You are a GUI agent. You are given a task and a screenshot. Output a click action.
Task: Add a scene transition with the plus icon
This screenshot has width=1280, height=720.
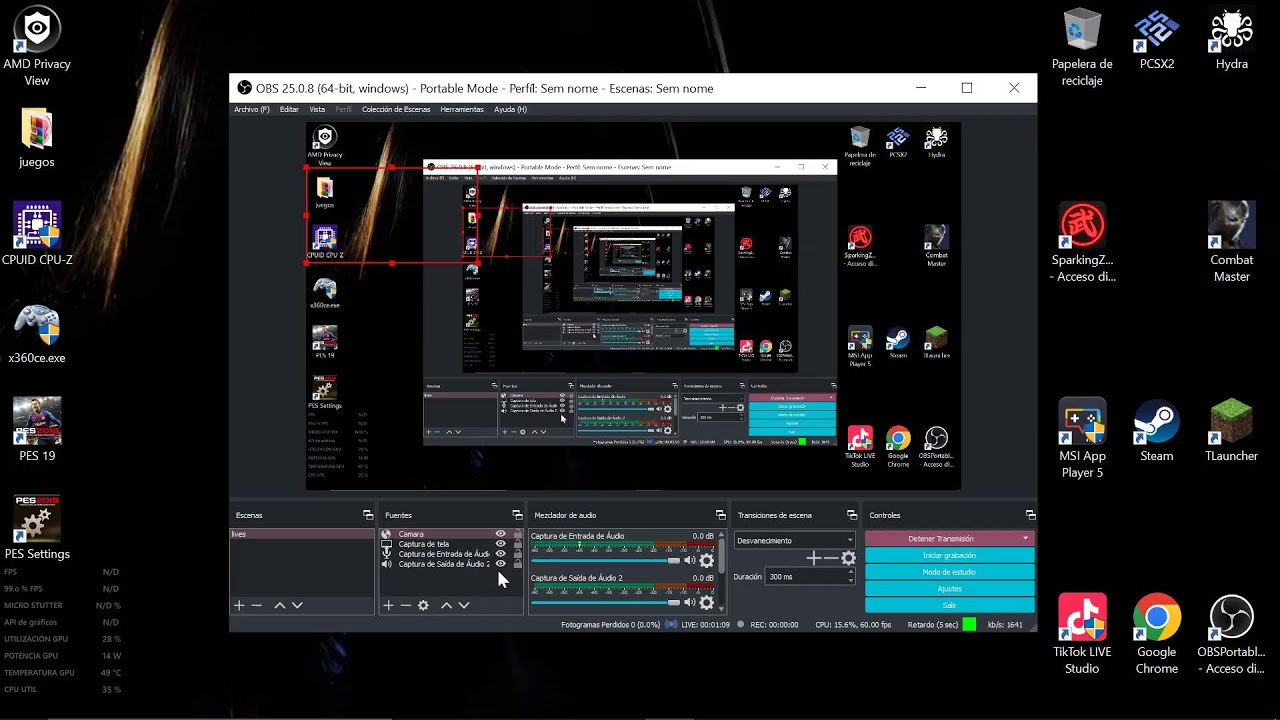[814, 558]
